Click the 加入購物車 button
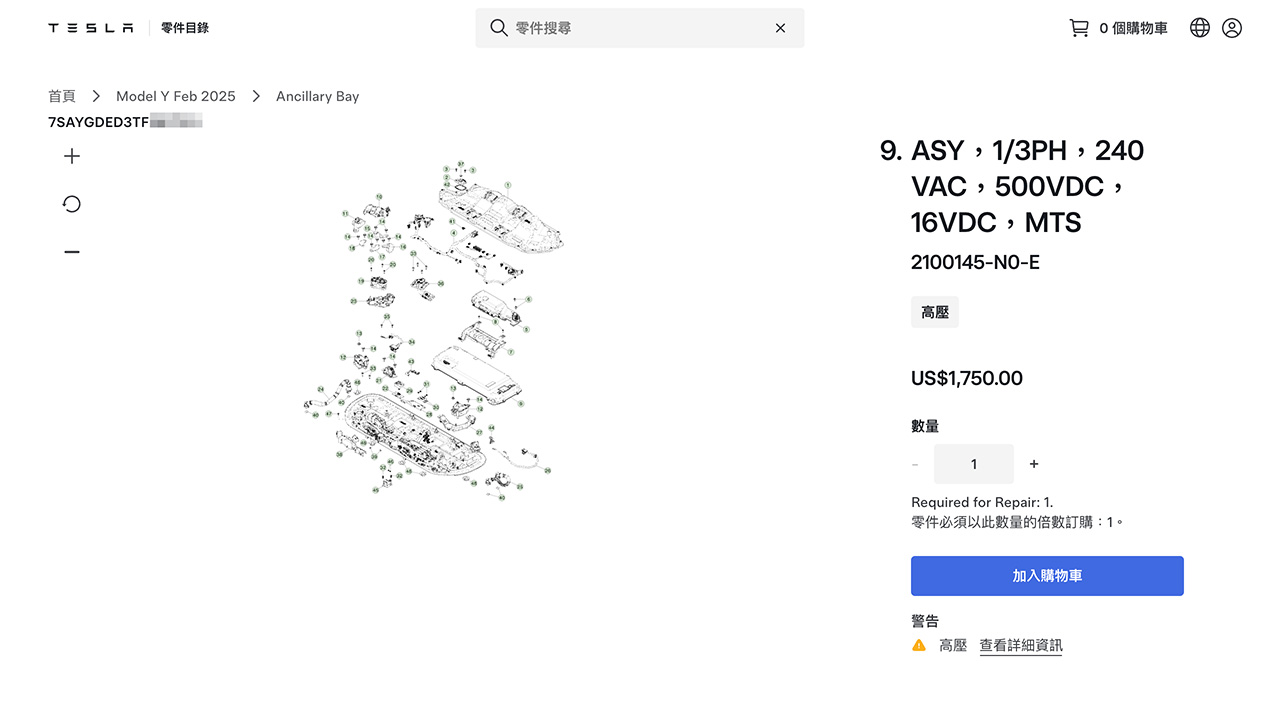 click(1047, 576)
